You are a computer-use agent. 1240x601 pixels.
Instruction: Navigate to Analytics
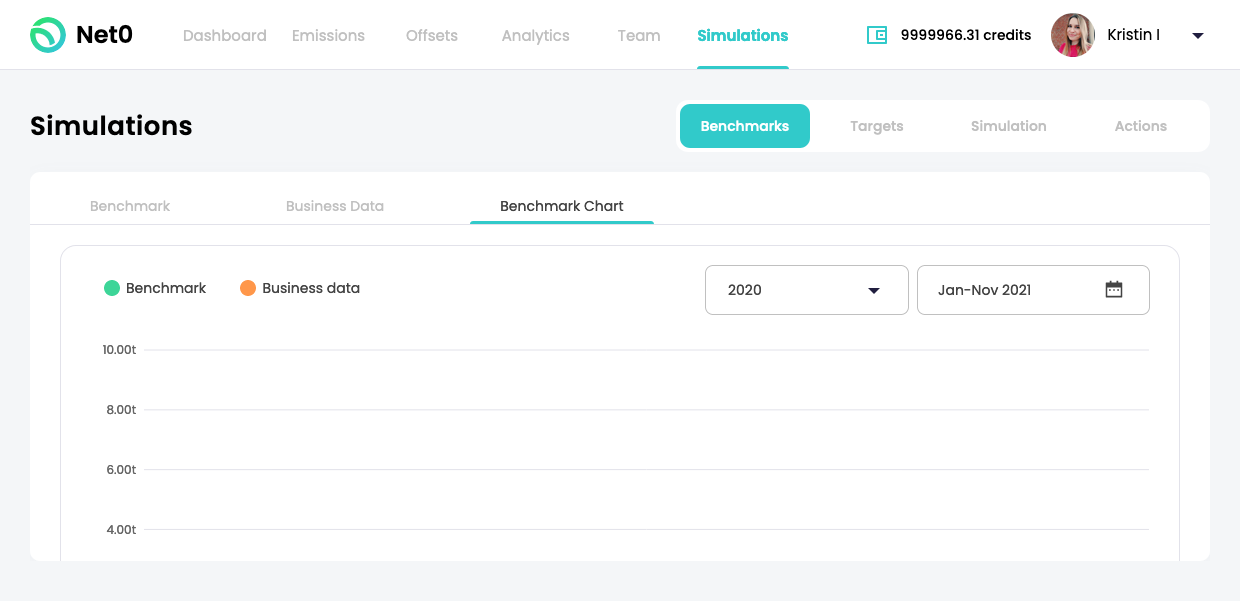coord(535,35)
